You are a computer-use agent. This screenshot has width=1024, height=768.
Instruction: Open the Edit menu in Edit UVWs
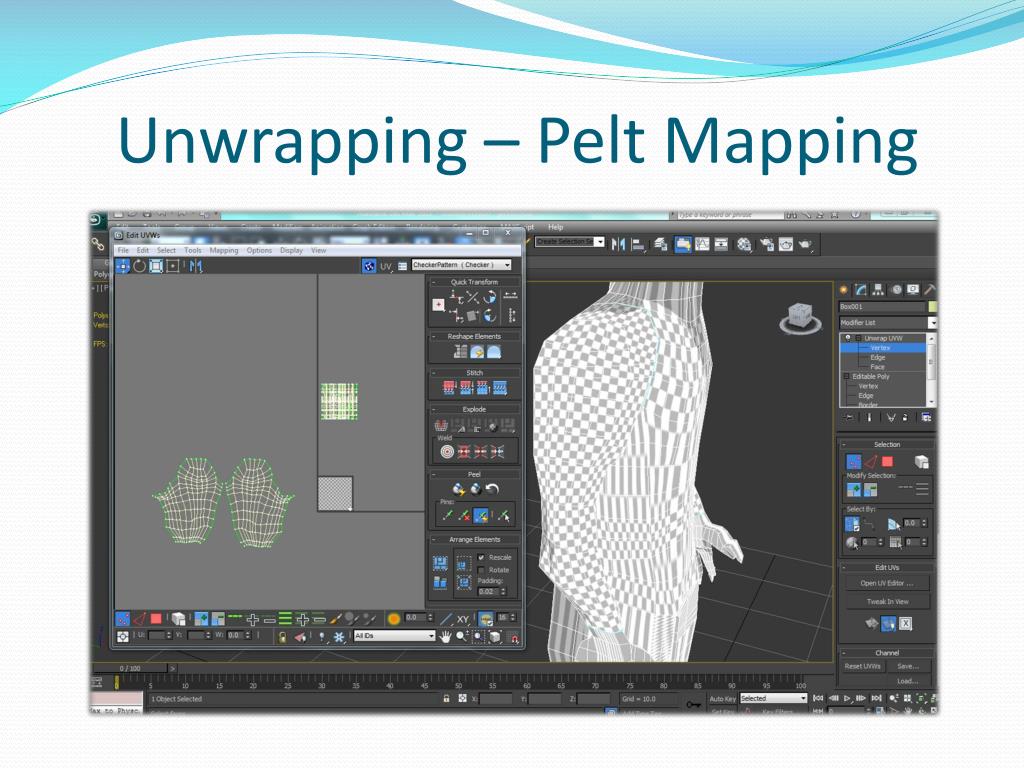[x=142, y=250]
